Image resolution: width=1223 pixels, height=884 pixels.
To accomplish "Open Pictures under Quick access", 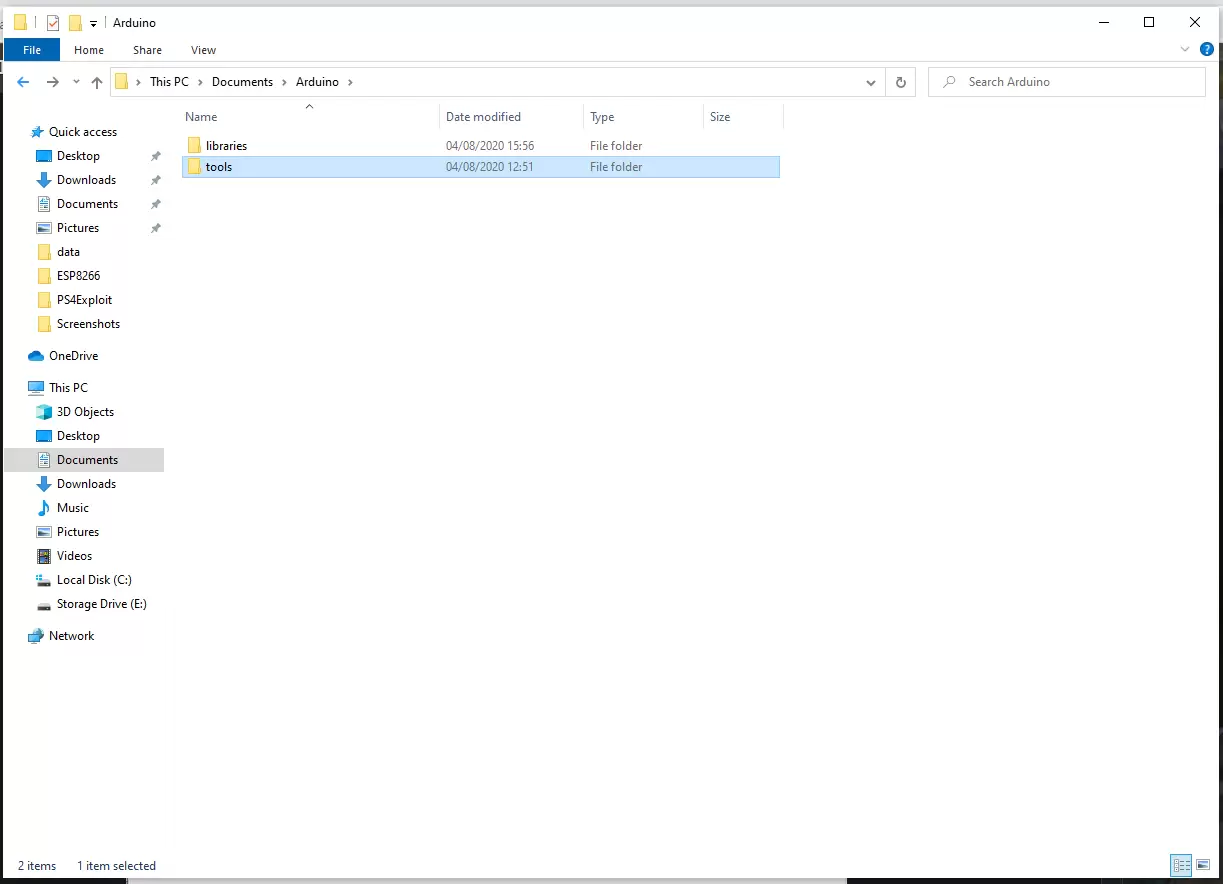I will (x=78, y=228).
